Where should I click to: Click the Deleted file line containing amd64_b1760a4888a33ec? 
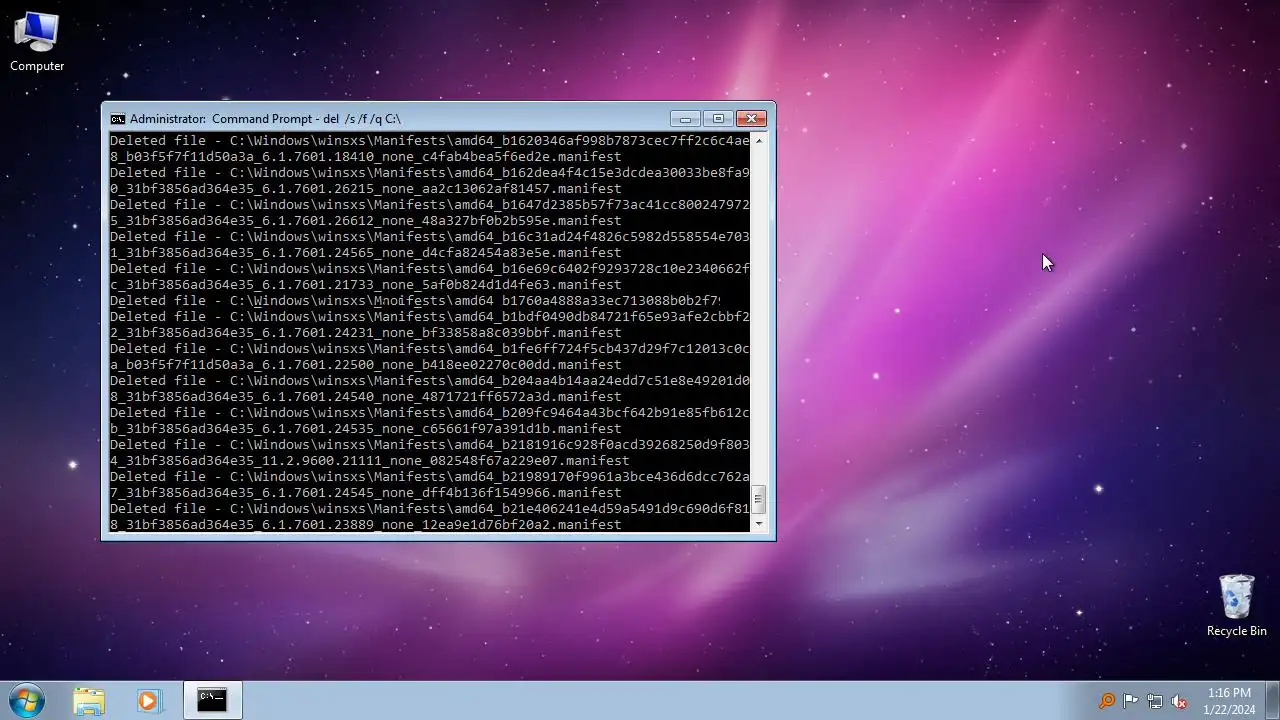(x=415, y=301)
